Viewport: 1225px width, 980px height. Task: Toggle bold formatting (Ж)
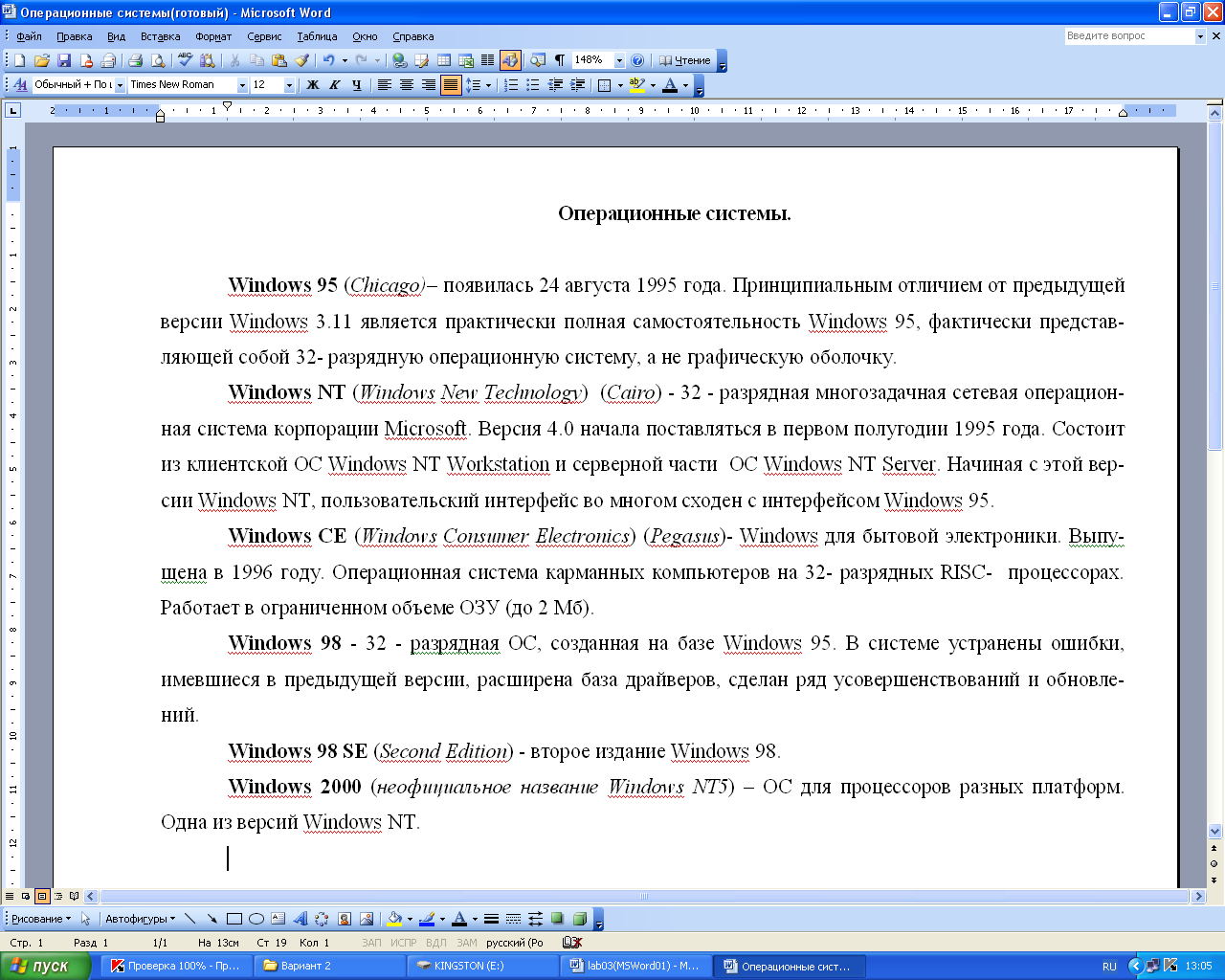click(x=313, y=85)
